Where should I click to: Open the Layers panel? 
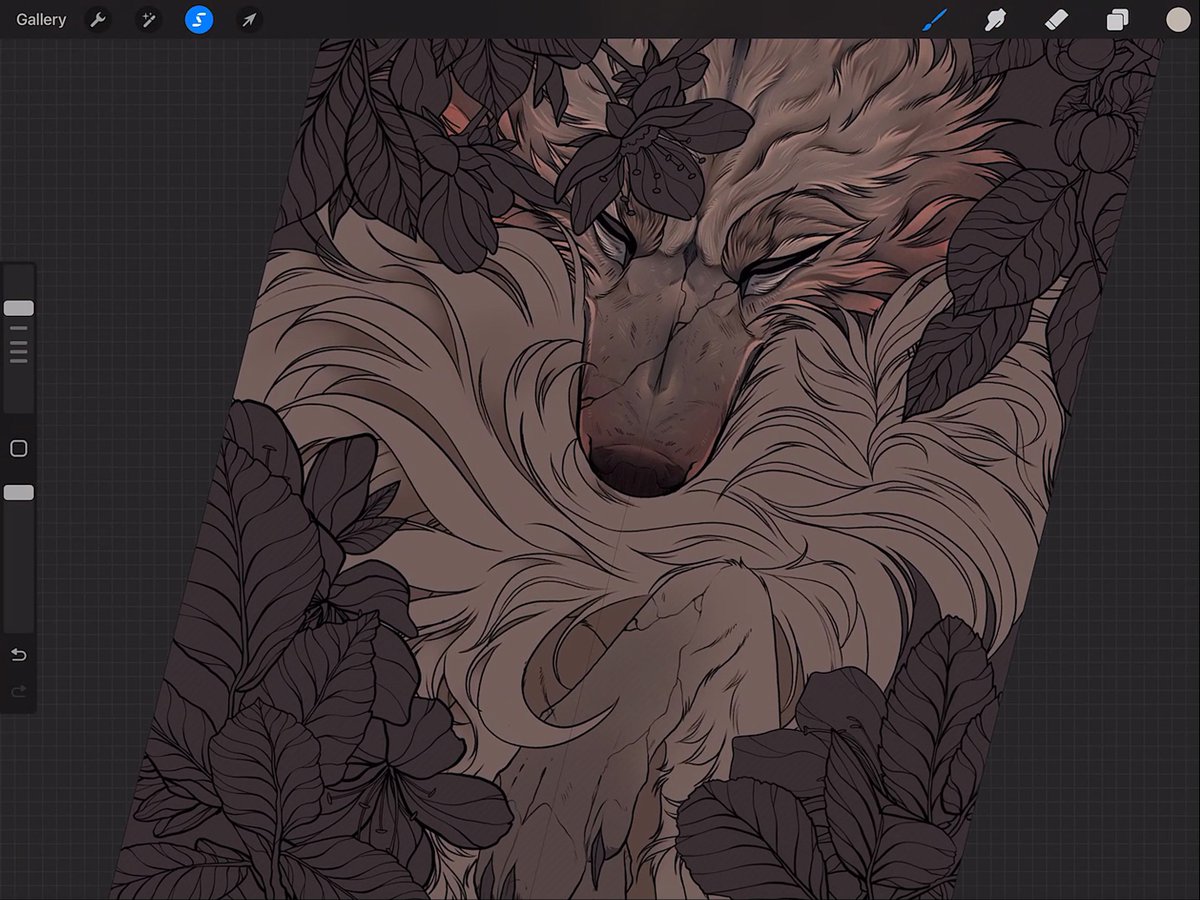[x=1117, y=19]
